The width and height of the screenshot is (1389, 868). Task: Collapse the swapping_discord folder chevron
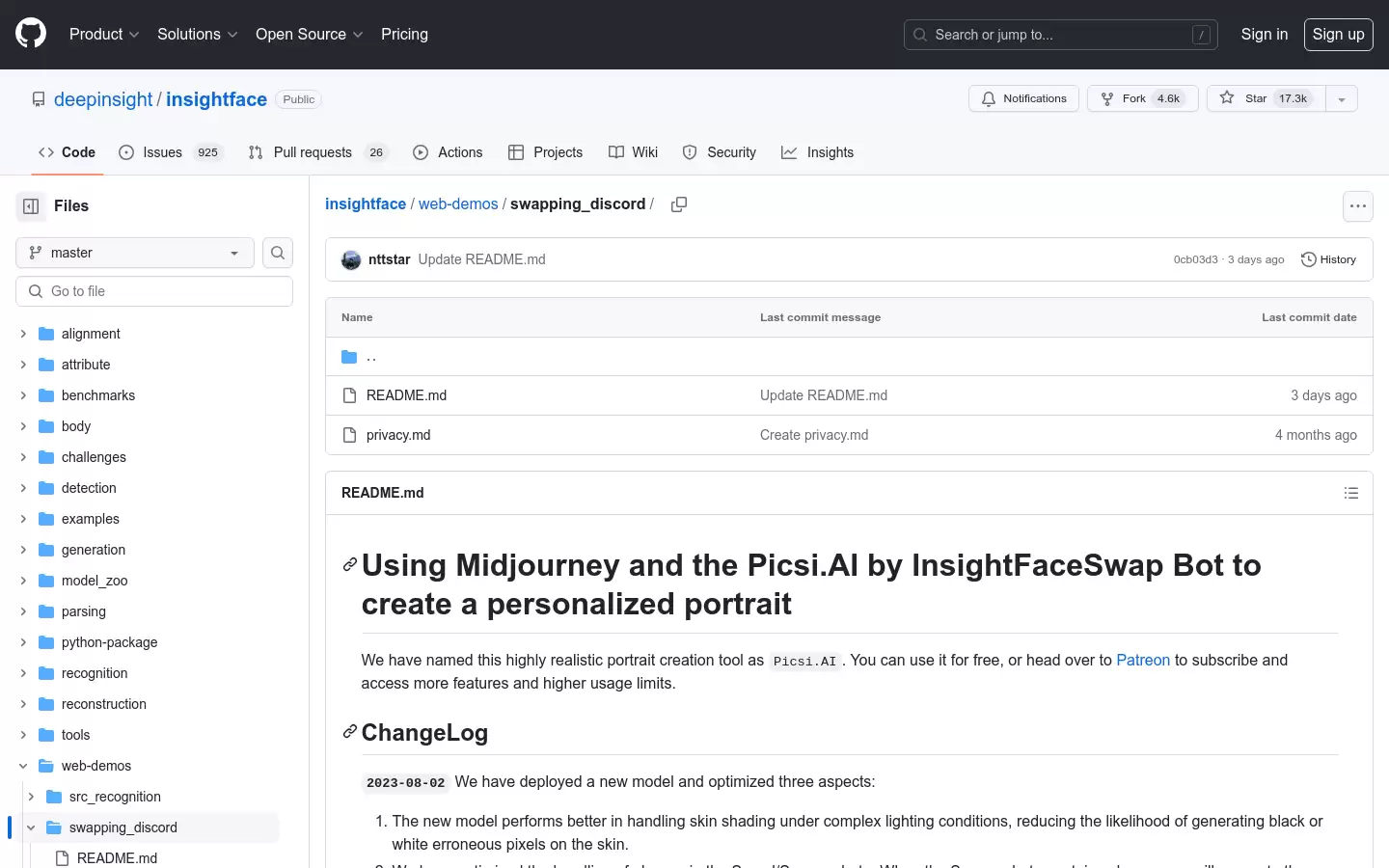coord(31,827)
